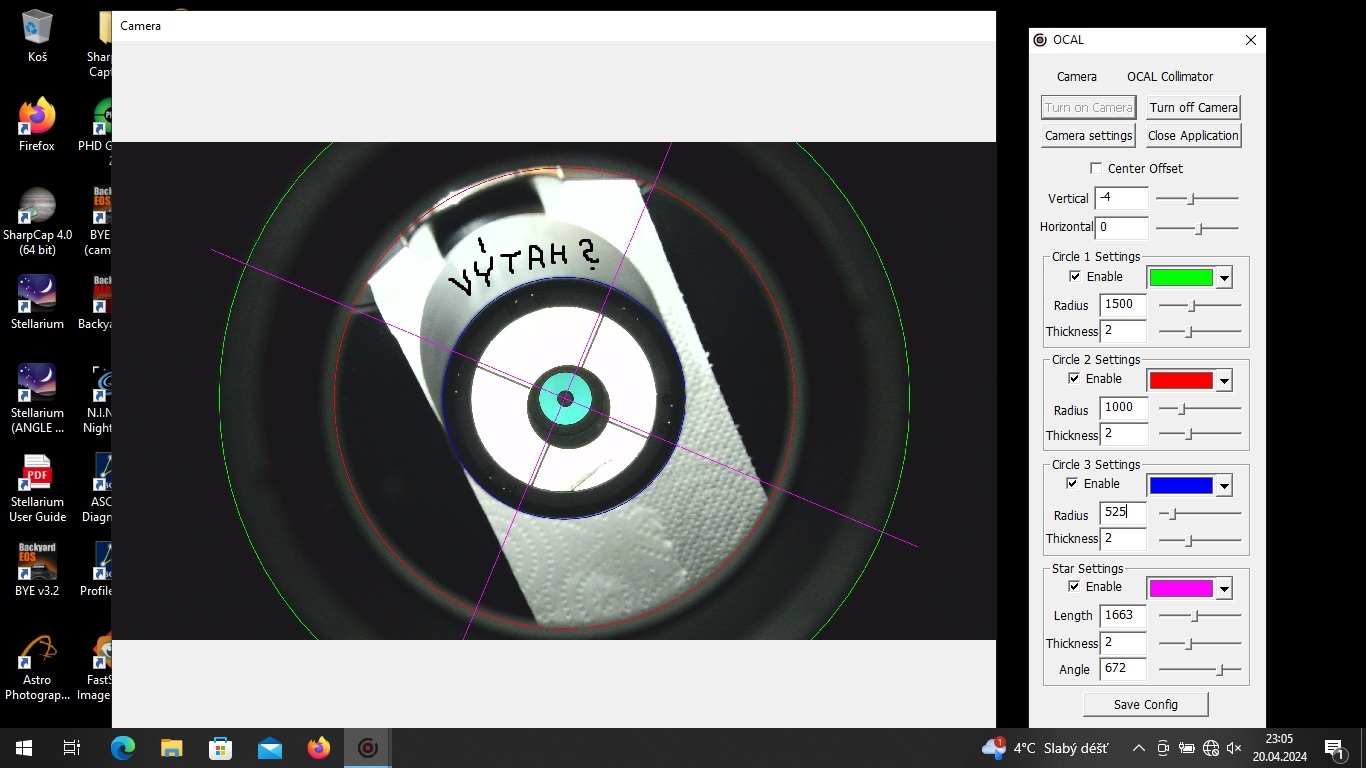Toggle Circle 2 Enable checkbox
1366x768 pixels.
(1074, 378)
